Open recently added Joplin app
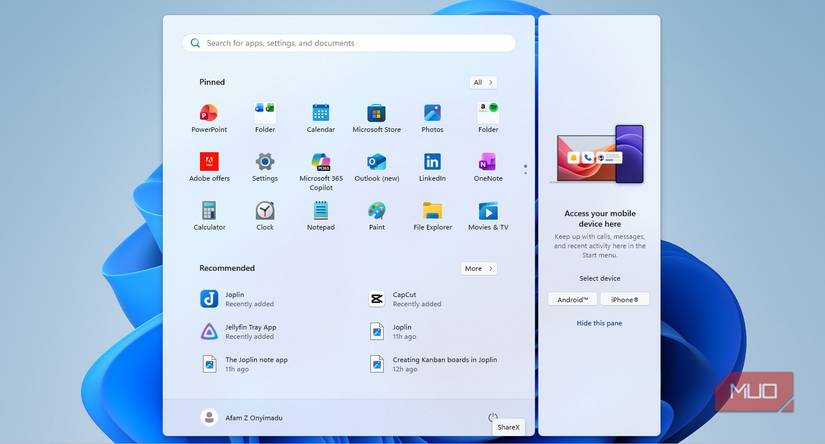Viewport: 825px width, 444px height. coord(237,299)
